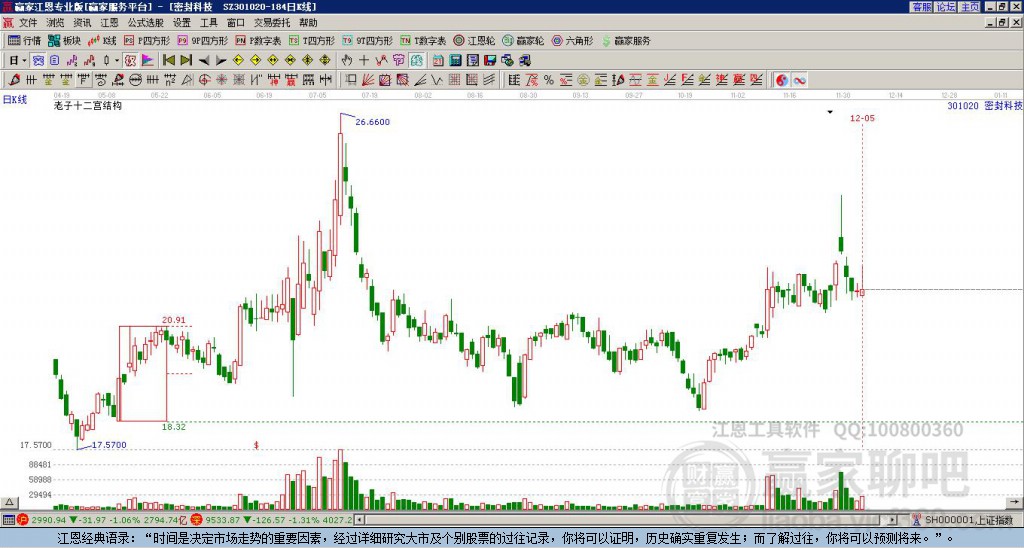Click the 节 solar term icon
Screen dimensions: 1024x548
tap(398, 60)
